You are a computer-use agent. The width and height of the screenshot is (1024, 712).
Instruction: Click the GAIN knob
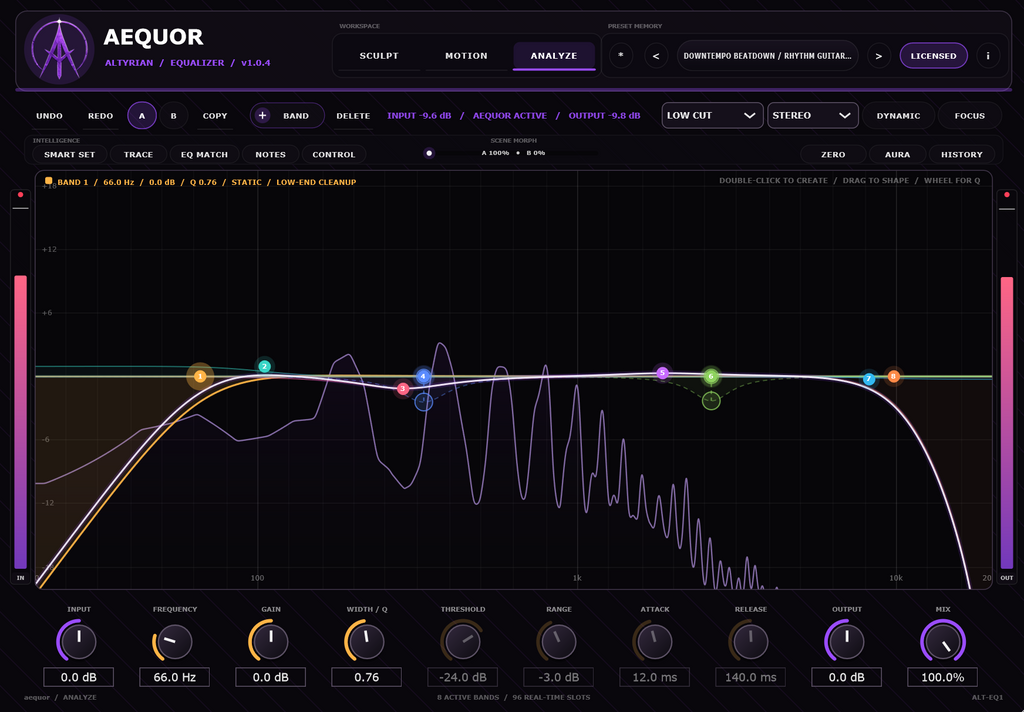click(271, 641)
